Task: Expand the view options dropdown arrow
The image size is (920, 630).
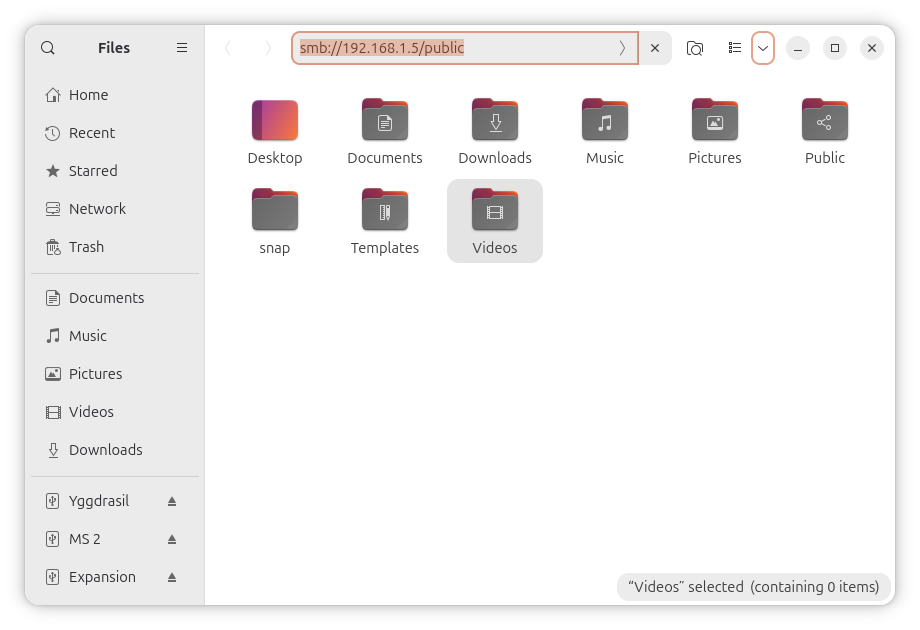Action: [763, 48]
